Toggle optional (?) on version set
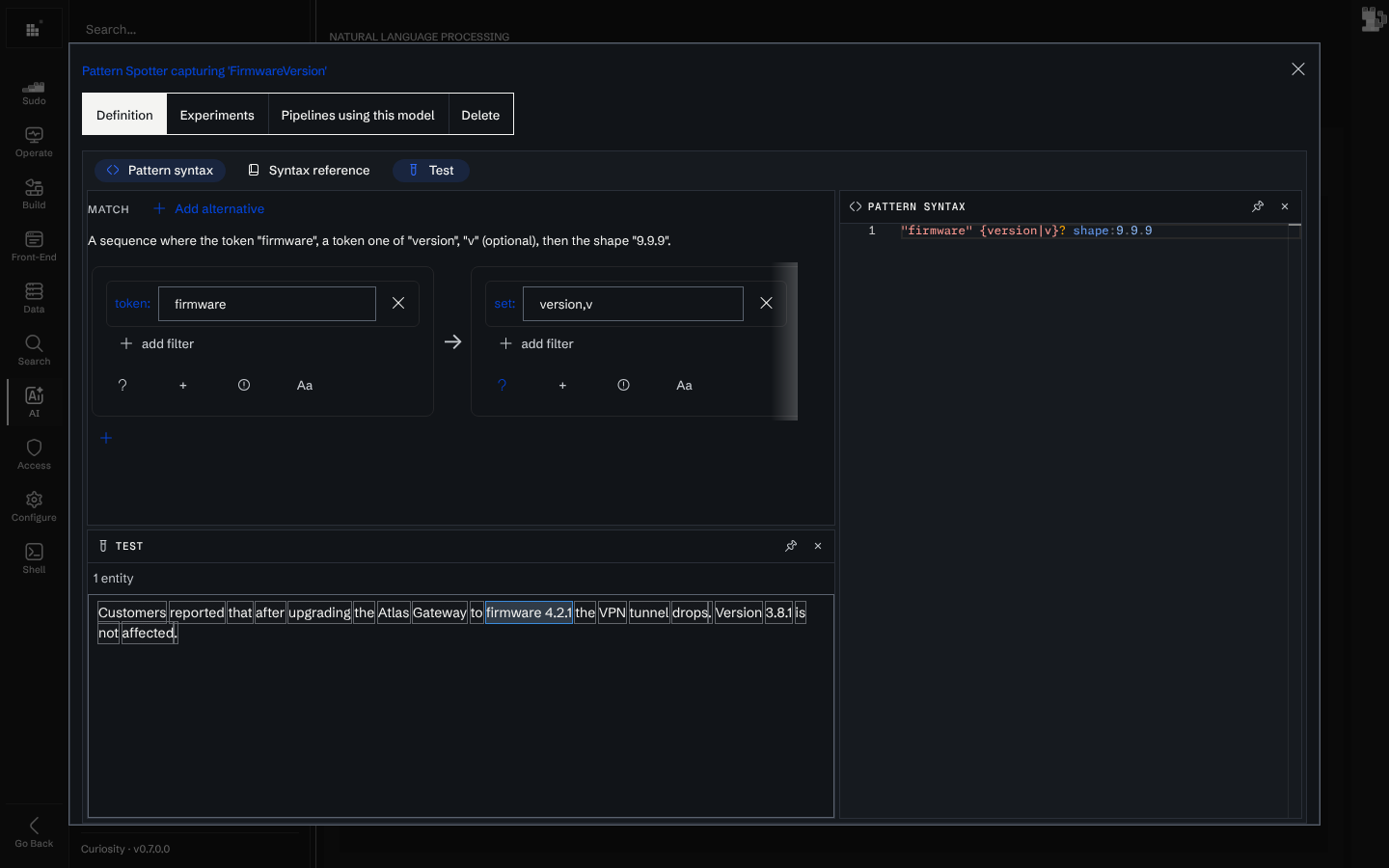This screenshot has width=1389, height=868. pos(502,385)
